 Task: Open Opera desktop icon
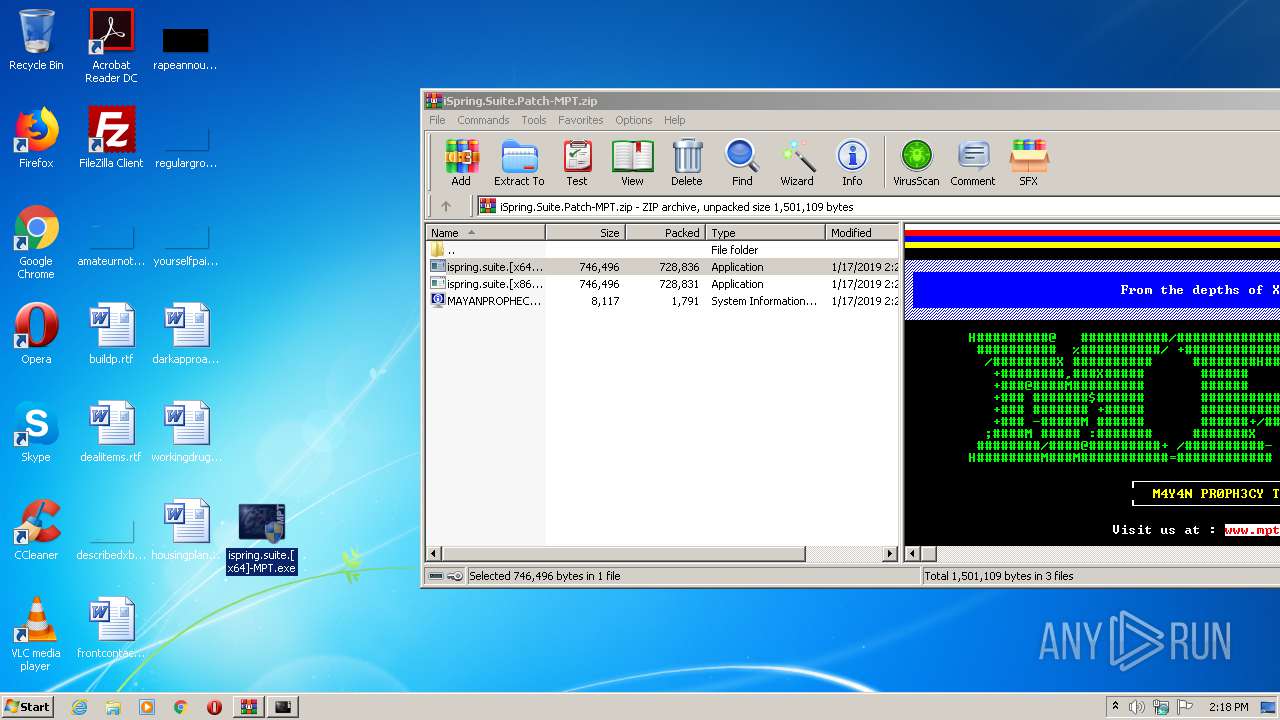(36, 333)
